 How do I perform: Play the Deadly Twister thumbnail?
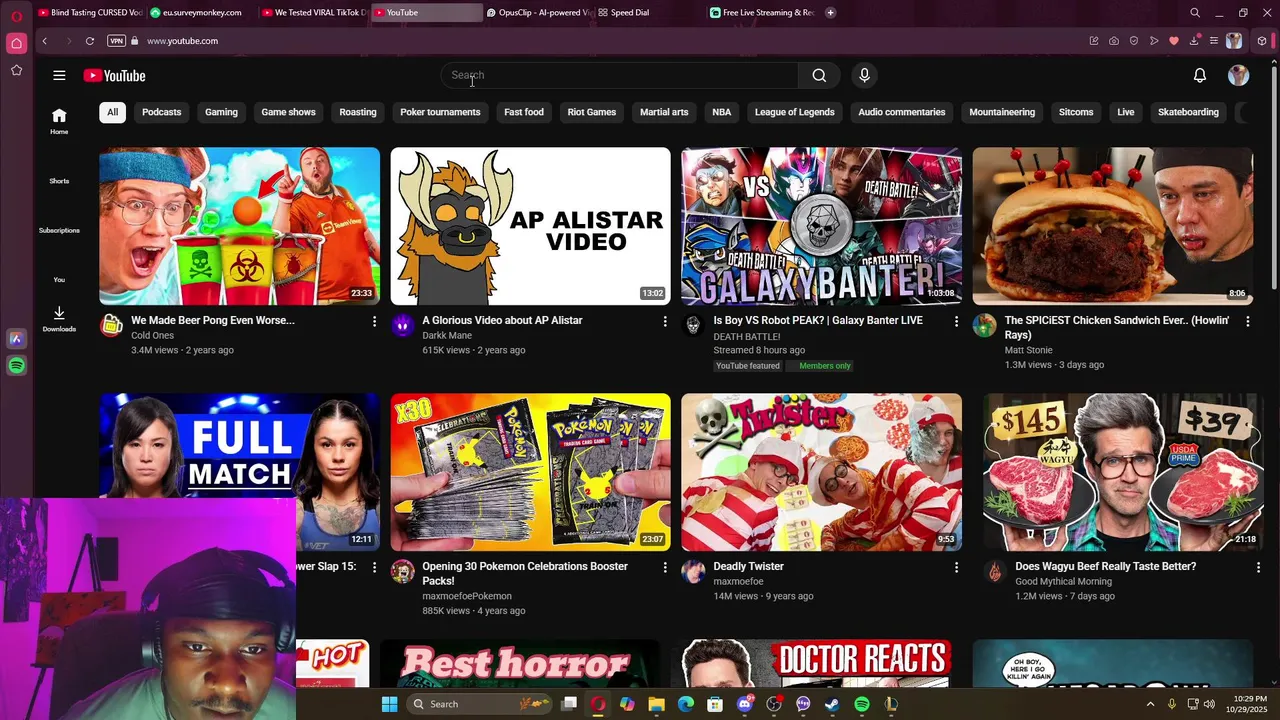point(821,472)
